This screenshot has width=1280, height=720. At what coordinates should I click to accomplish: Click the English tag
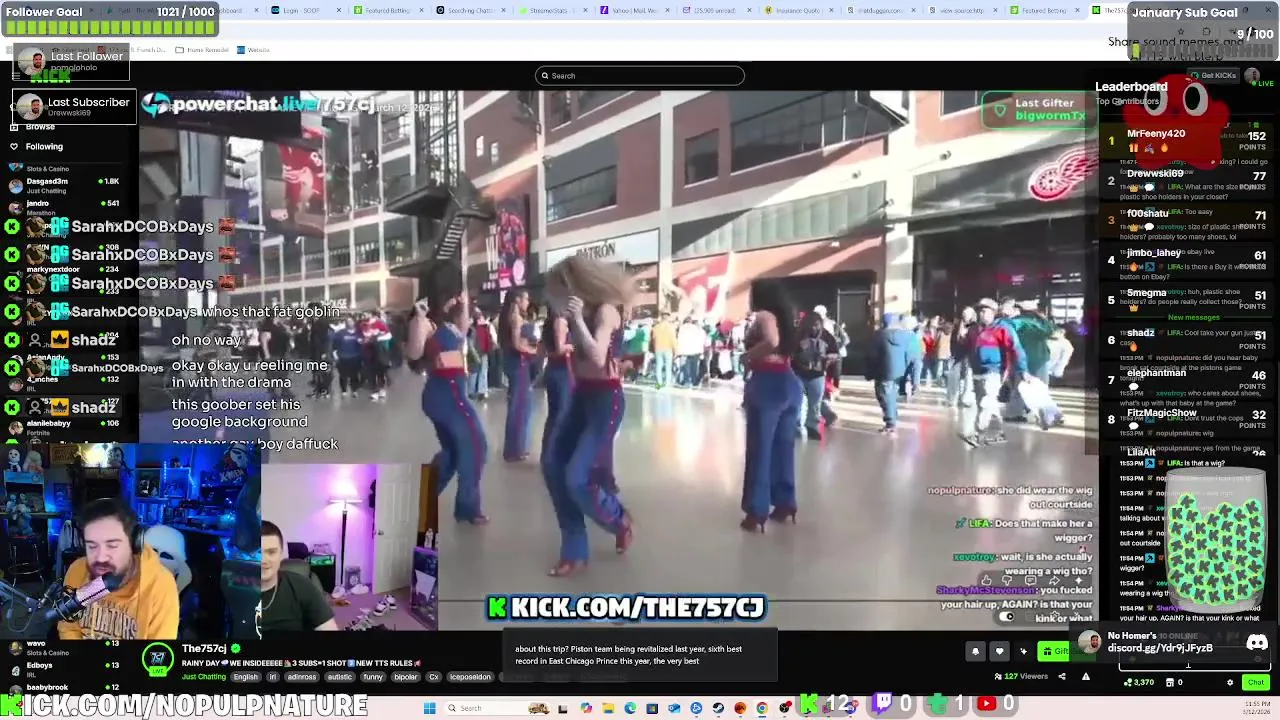[x=246, y=677]
